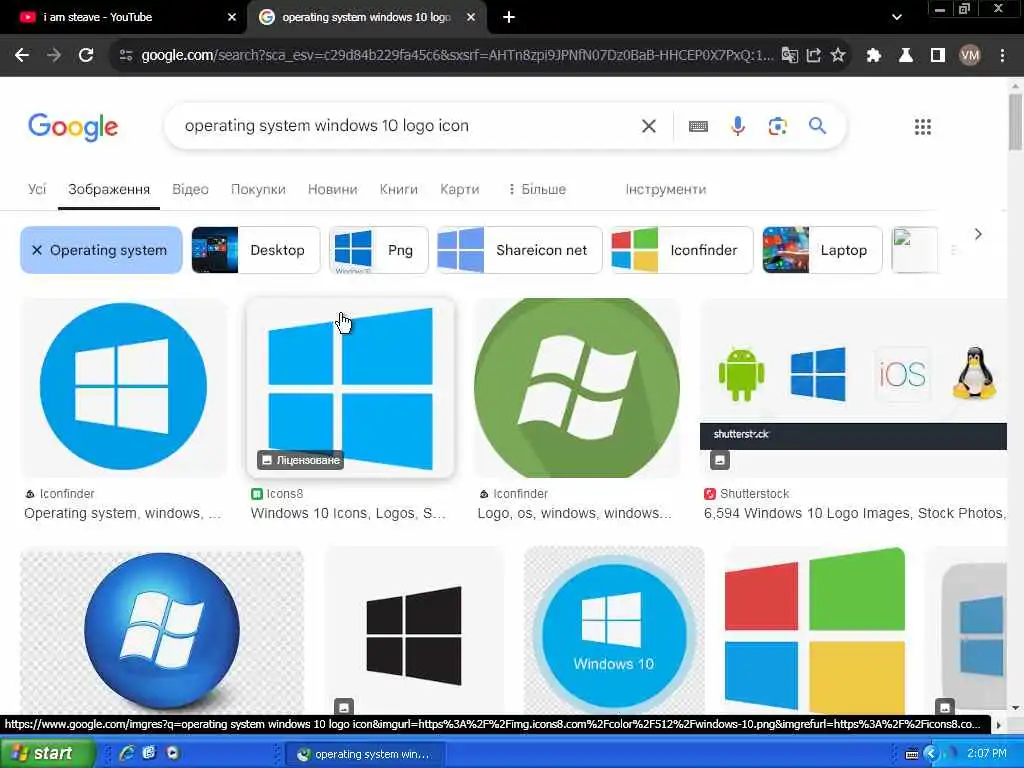Image resolution: width=1024 pixels, height=768 pixels.
Task: Click the browser forward arrow
Action: tap(54, 56)
